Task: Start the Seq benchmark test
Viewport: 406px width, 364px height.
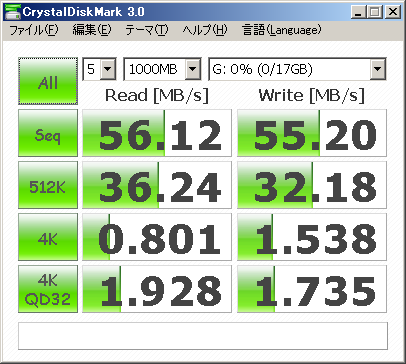Action: tap(48, 133)
